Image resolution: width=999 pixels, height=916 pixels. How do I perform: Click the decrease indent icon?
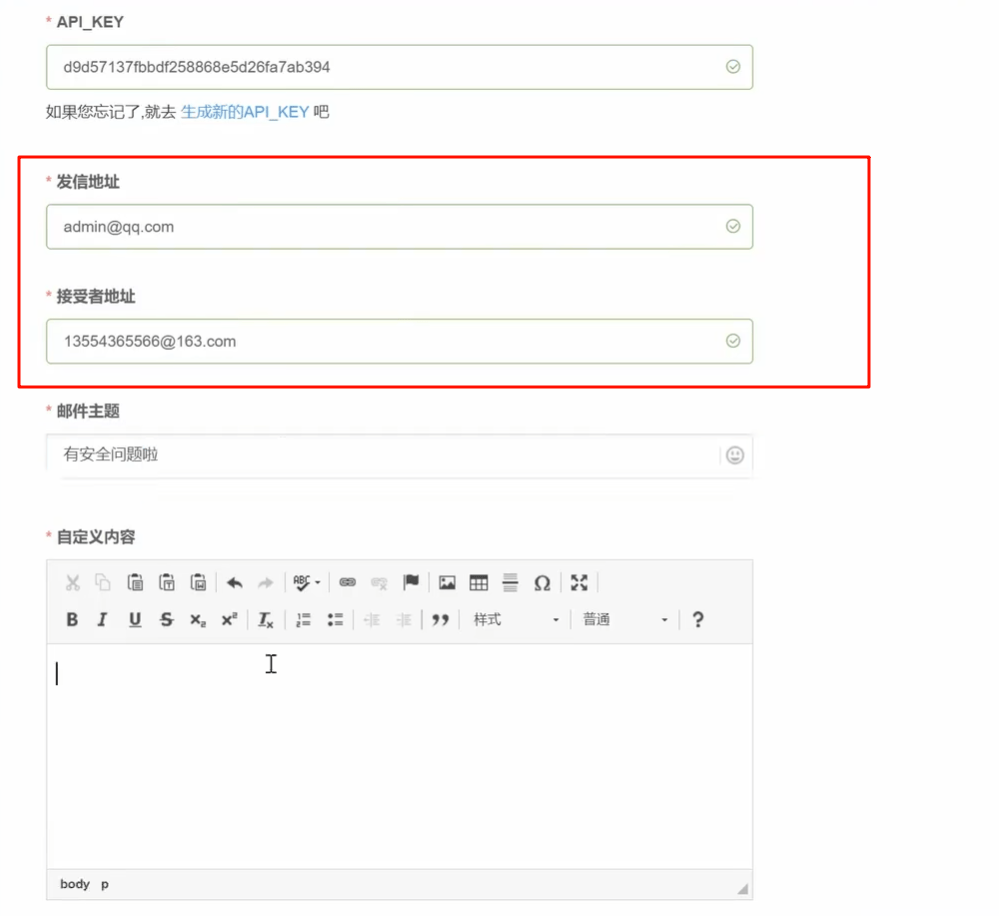pyautogui.click(x=371, y=620)
